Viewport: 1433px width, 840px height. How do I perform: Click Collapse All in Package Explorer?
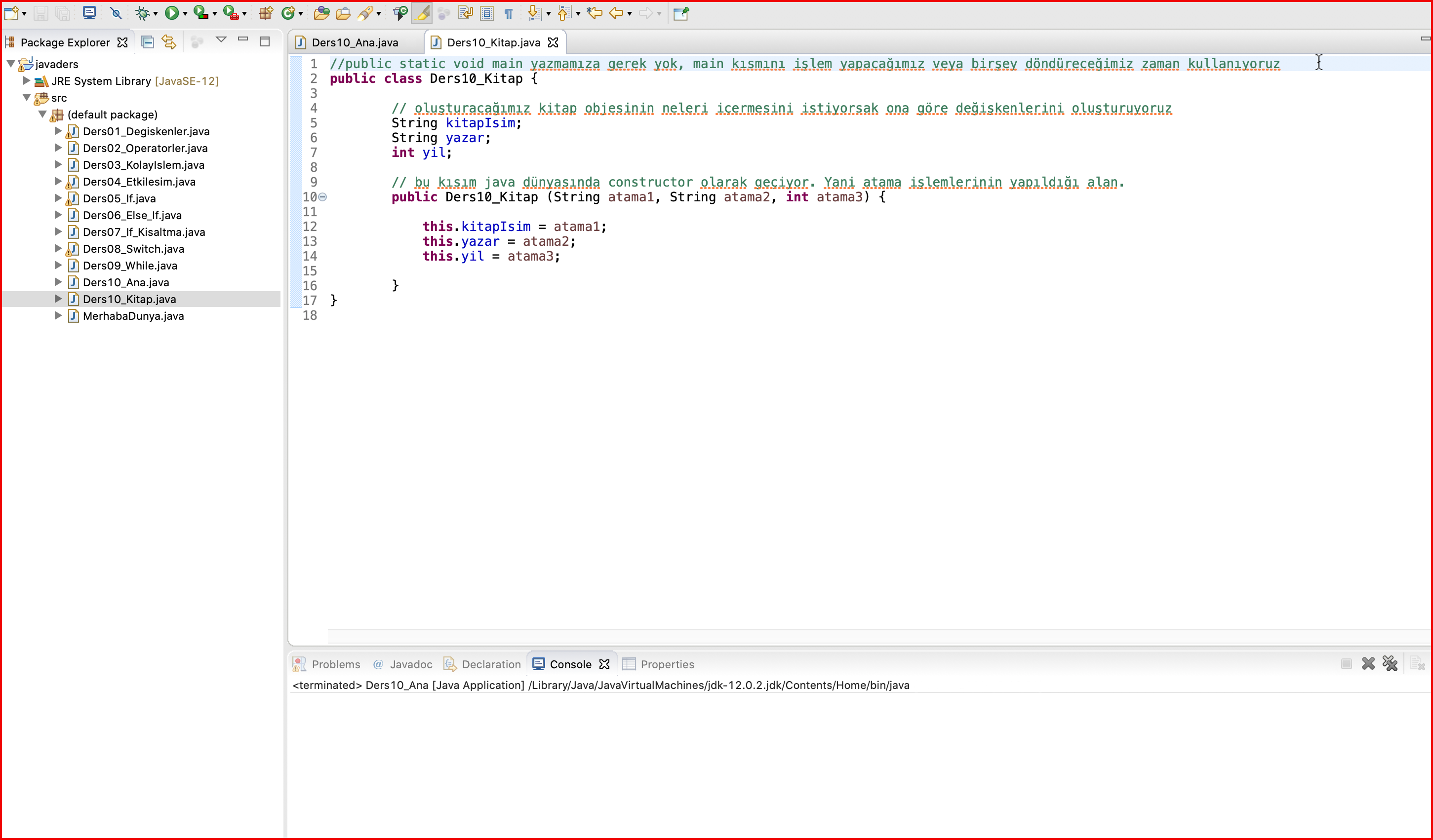coord(147,42)
